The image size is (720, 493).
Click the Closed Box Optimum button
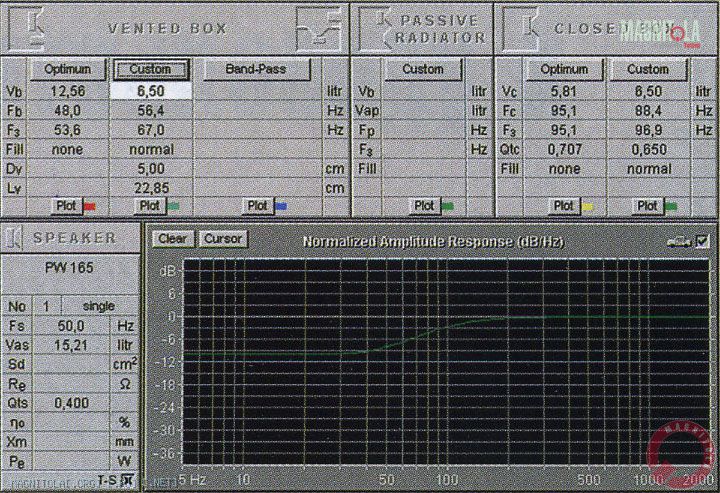click(564, 69)
